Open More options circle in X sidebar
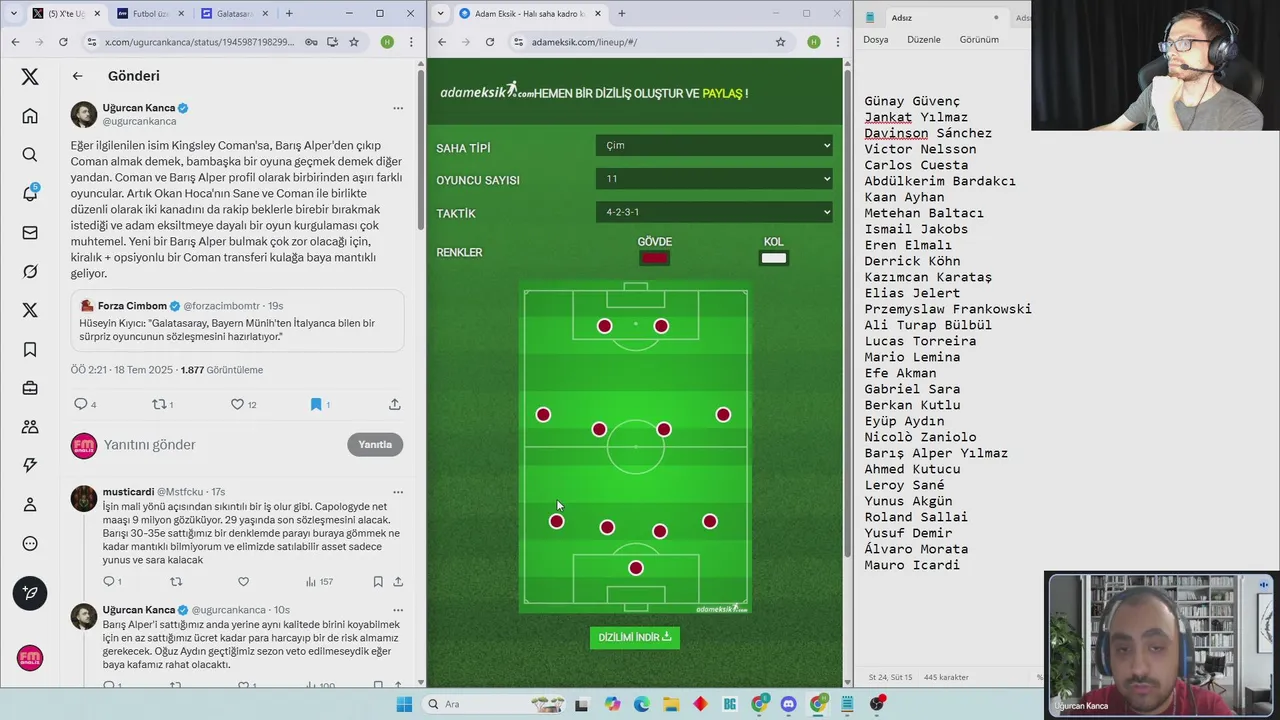Viewport: 1280px width, 720px height. pos(30,544)
